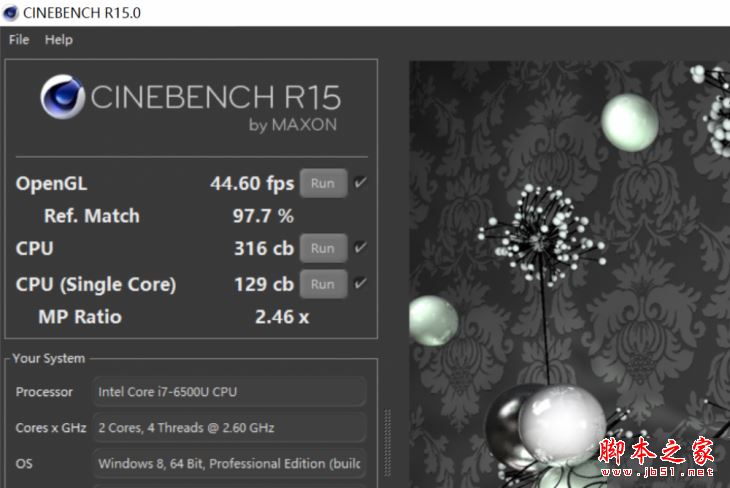Image resolution: width=730 pixels, height=488 pixels.
Task: Click the CINEBENCH R15.0 window title
Action: point(82,13)
